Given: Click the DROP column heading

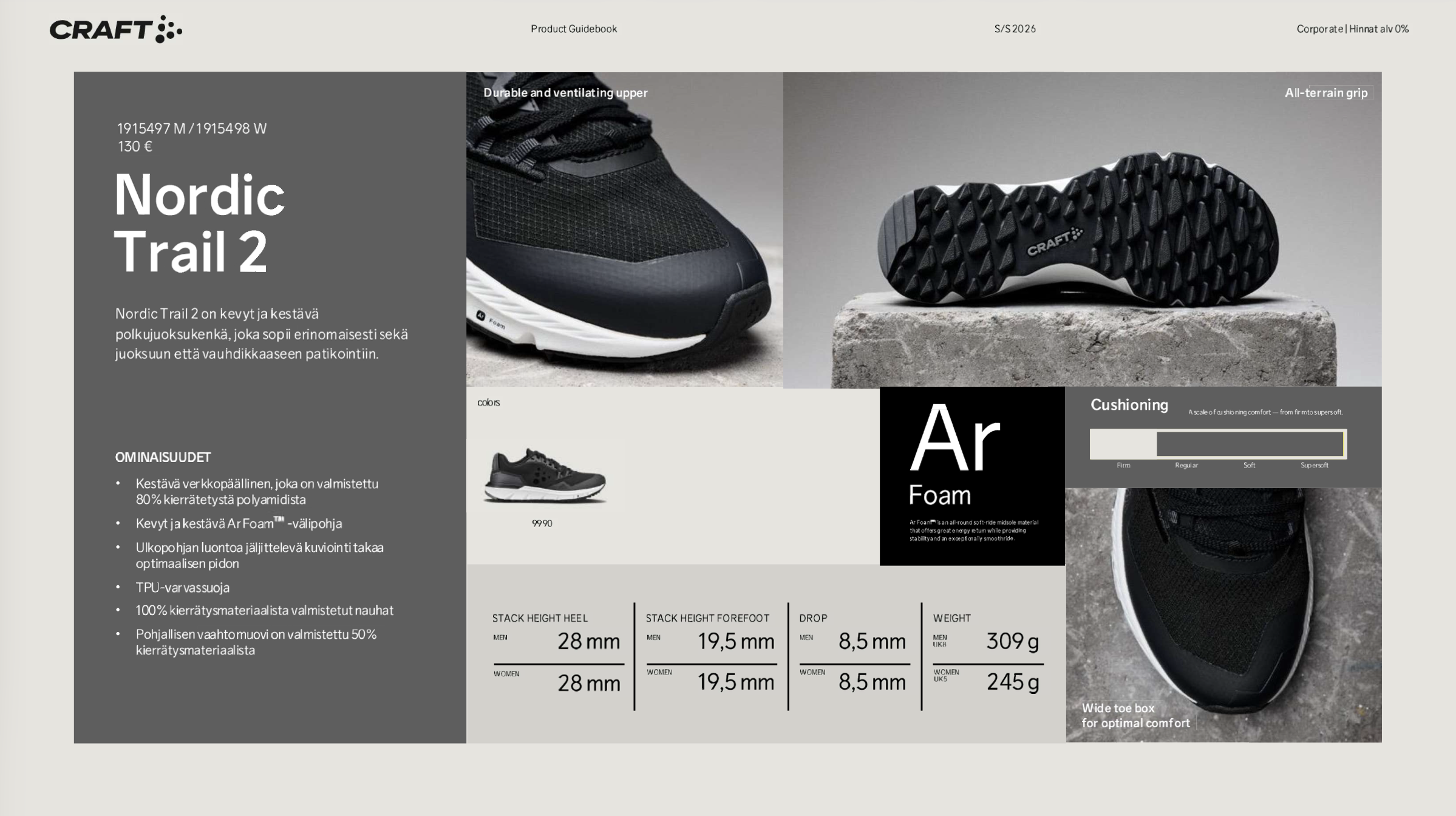Looking at the screenshot, I should coord(813,618).
